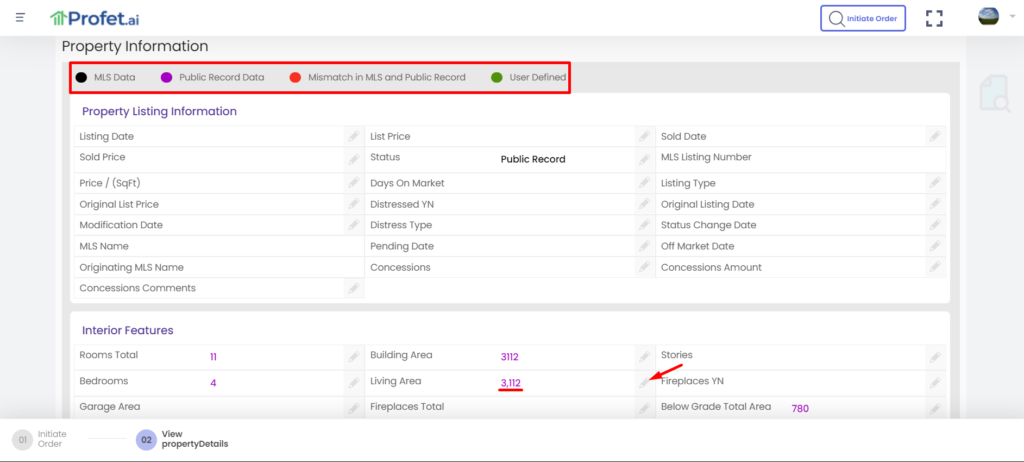Toggle fullscreen mode icon

tap(934, 18)
